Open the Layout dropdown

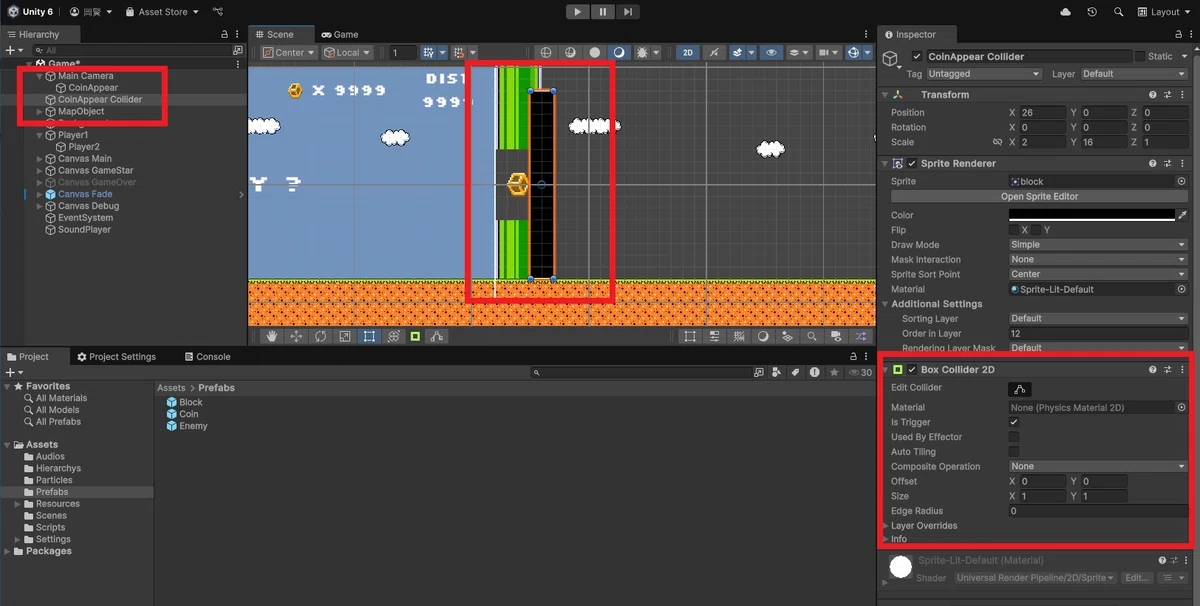click(1164, 12)
